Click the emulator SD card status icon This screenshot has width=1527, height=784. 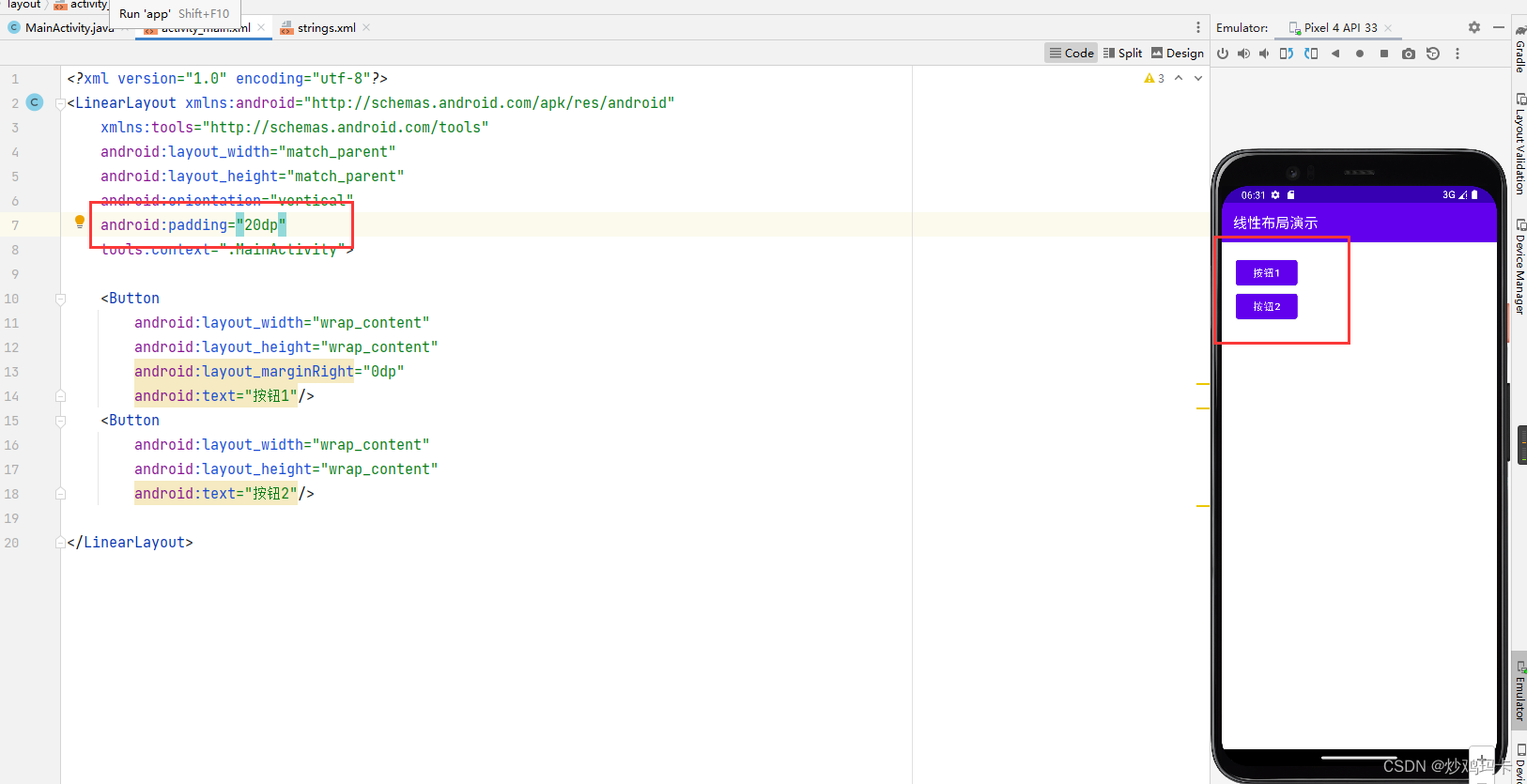pos(1290,195)
